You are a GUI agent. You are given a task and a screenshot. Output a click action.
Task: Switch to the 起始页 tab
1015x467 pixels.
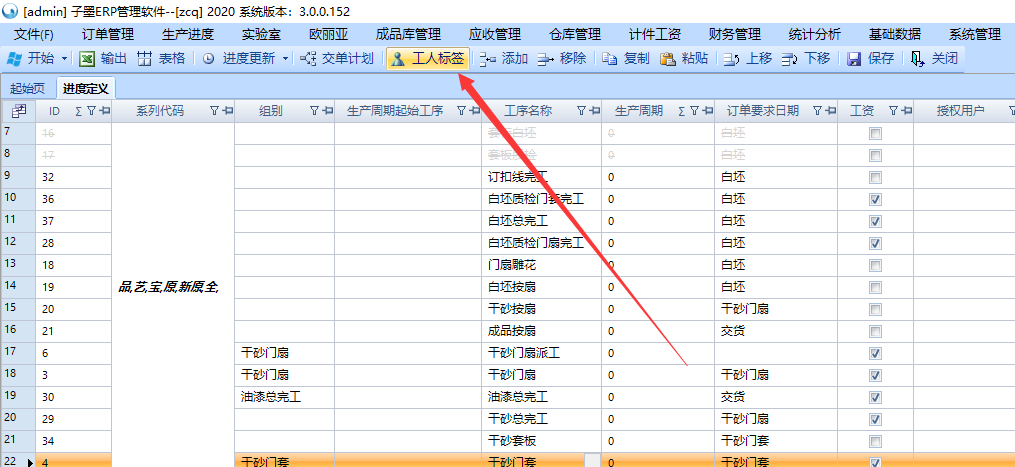tap(28, 87)
